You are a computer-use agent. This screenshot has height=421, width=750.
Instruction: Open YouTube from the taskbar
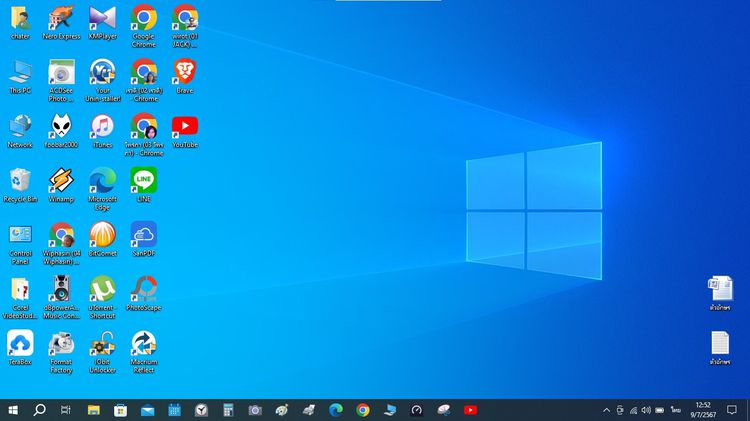tap(470, 410)
